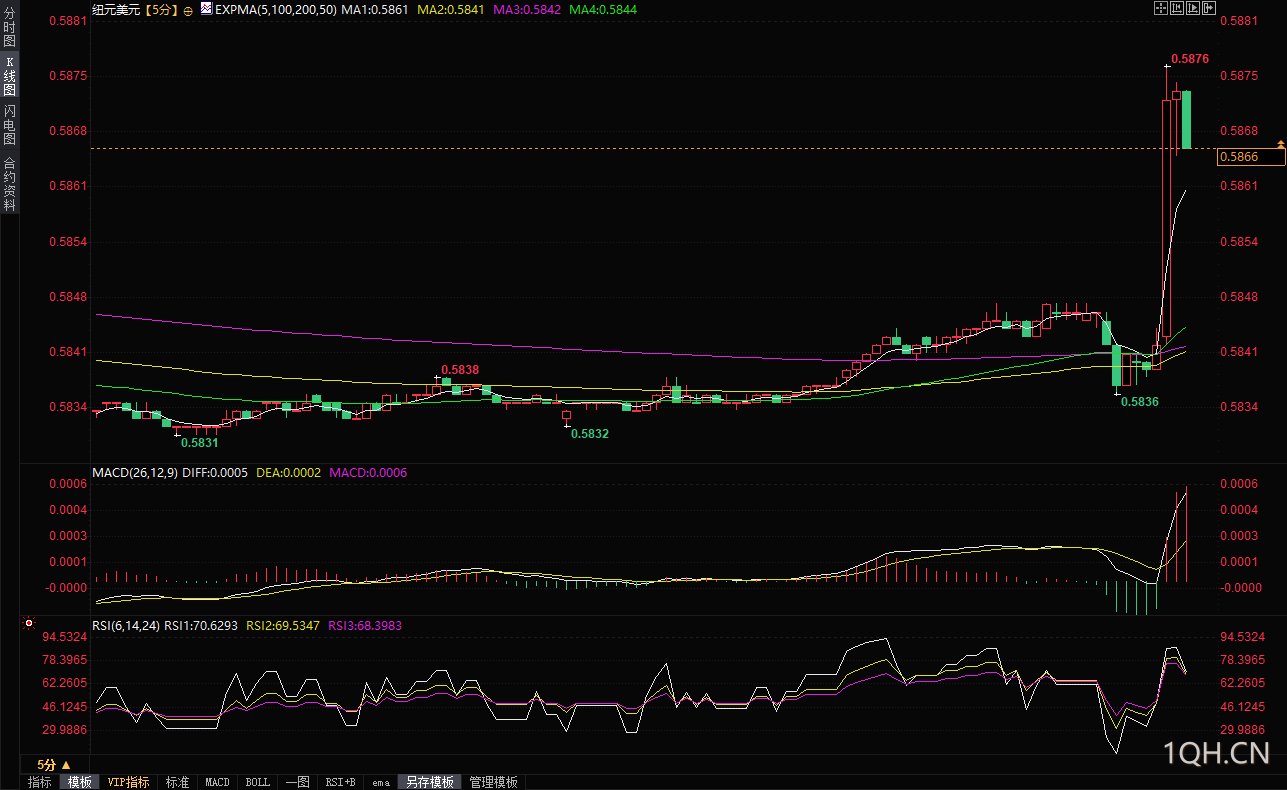Click the crosshair cursor icon at top right
Image resolution: width=1287 pixels, height=790 pixels.
[1161, 8]
